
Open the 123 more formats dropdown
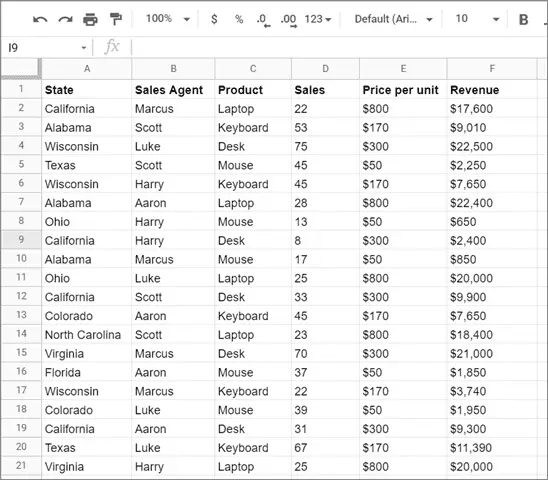[x=318, y=19]
